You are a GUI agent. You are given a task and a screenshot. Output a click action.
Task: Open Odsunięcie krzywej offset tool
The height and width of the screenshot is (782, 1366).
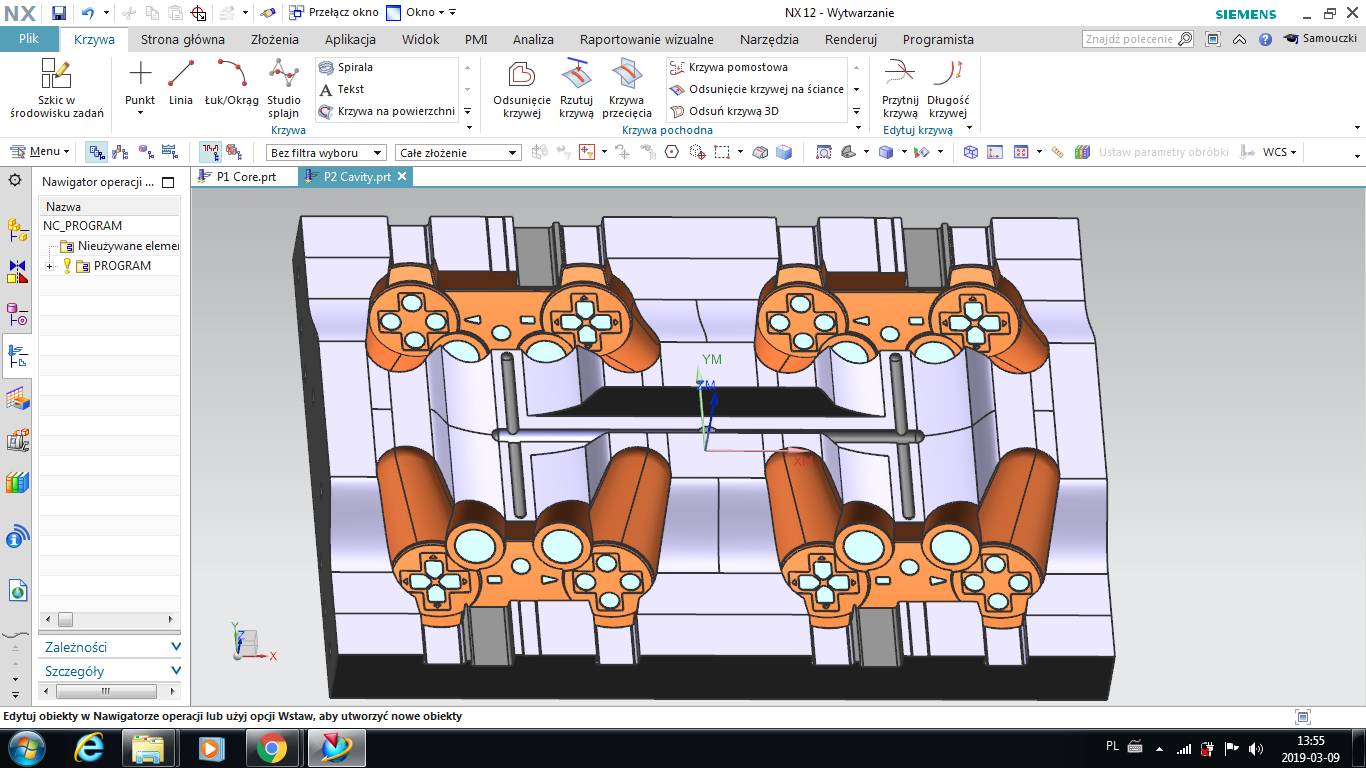point(522,89)
